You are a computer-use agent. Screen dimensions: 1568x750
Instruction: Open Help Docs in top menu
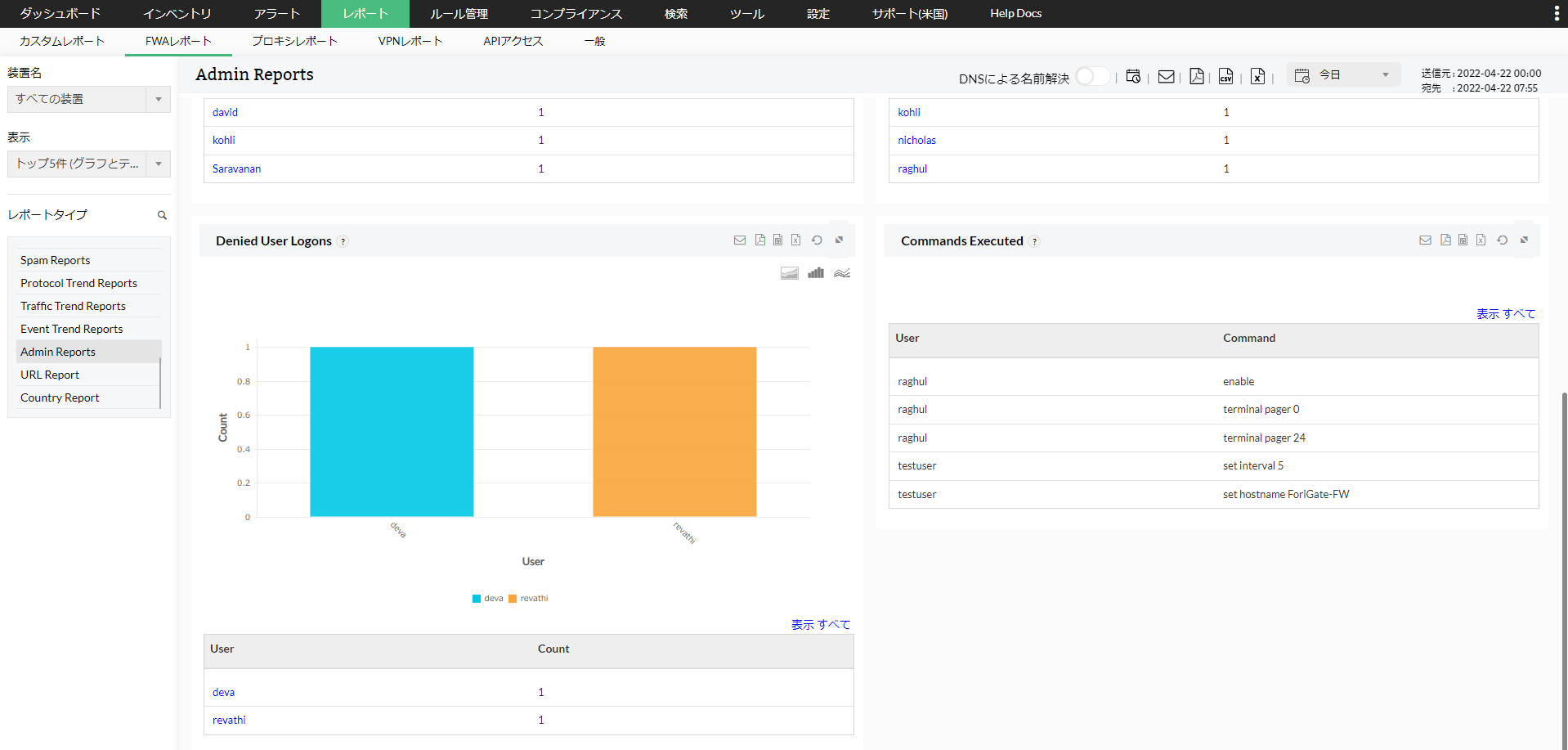pyautogui.click(x=1016, y=14)
